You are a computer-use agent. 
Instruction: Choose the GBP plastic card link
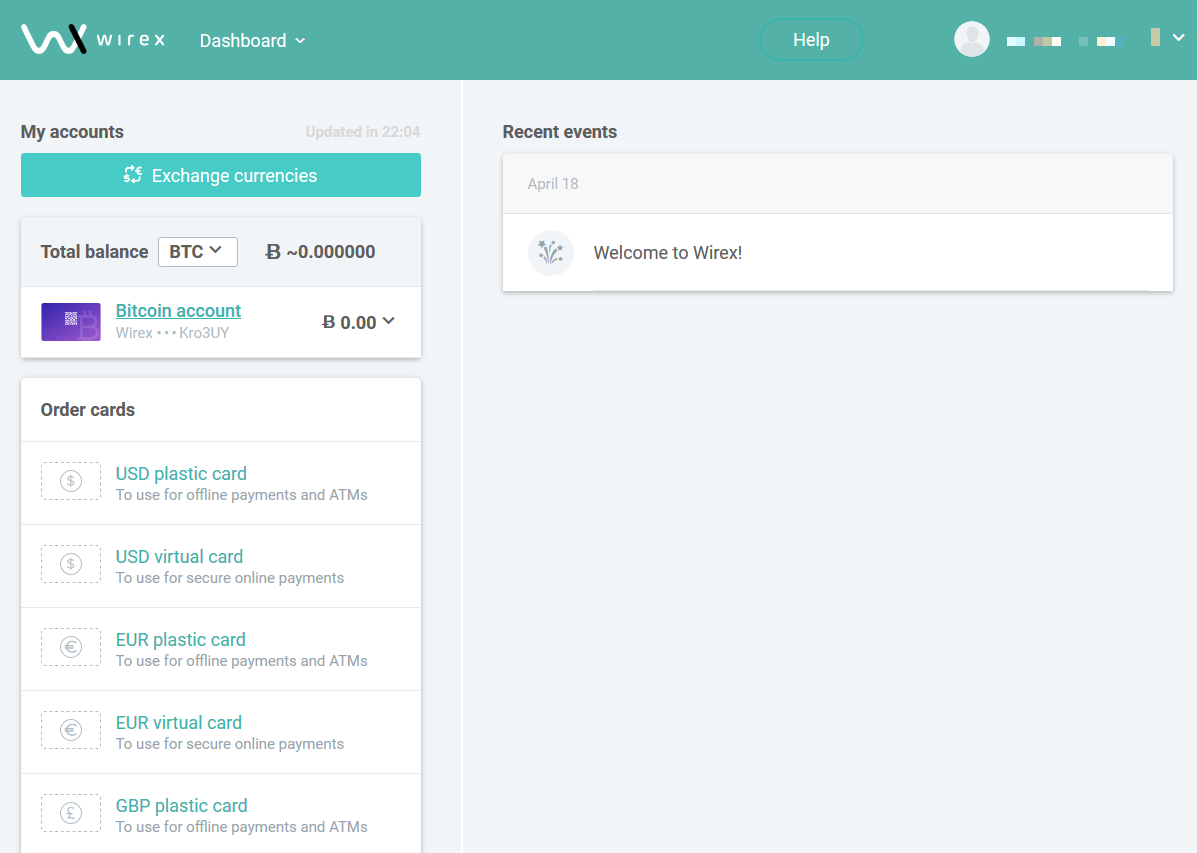[x=181, y=806]
